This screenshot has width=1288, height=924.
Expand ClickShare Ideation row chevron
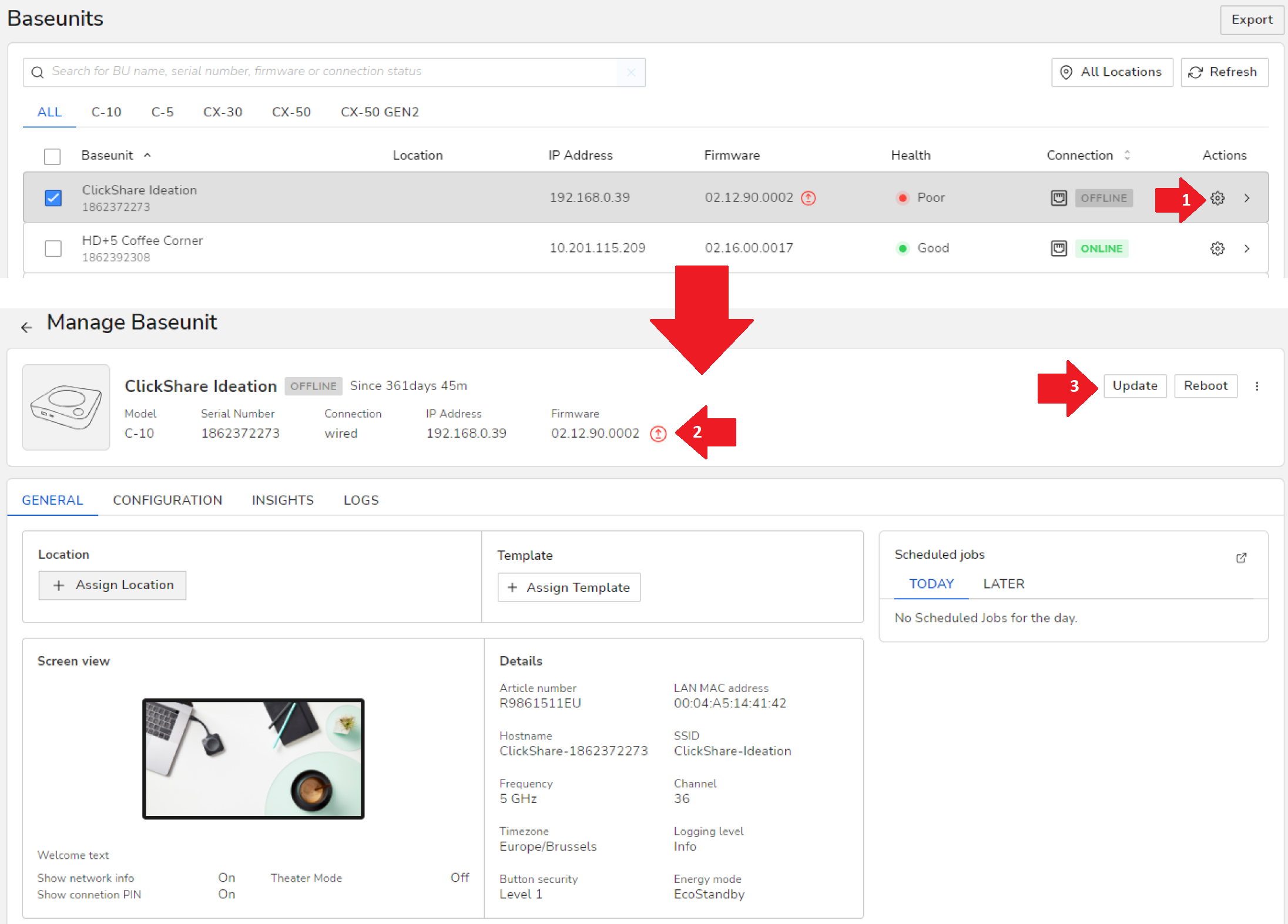[x=1247, y=198]
